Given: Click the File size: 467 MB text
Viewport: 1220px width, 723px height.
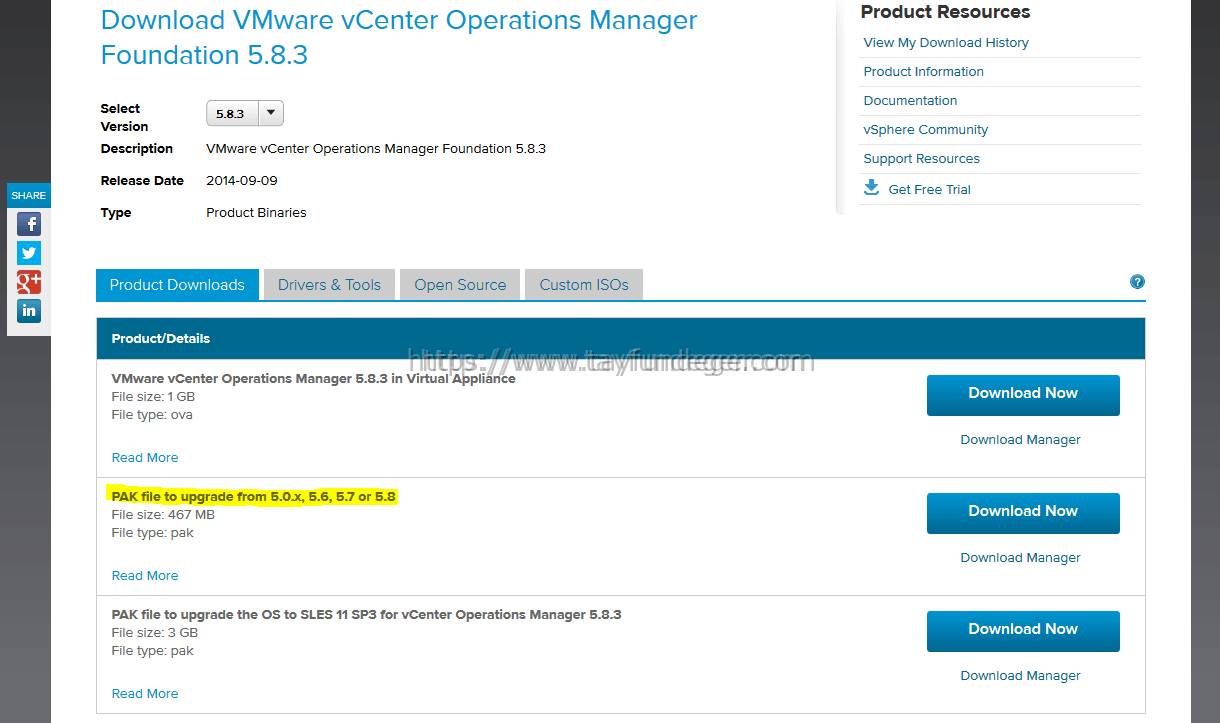Looking at the screenshot, I should click(163, 515).
